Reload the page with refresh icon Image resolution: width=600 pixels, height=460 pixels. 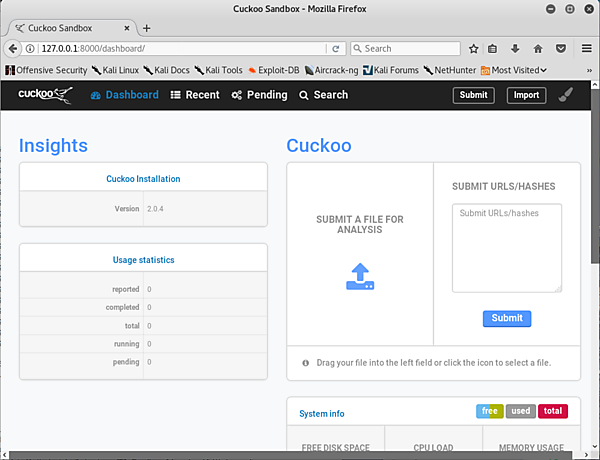336,48
